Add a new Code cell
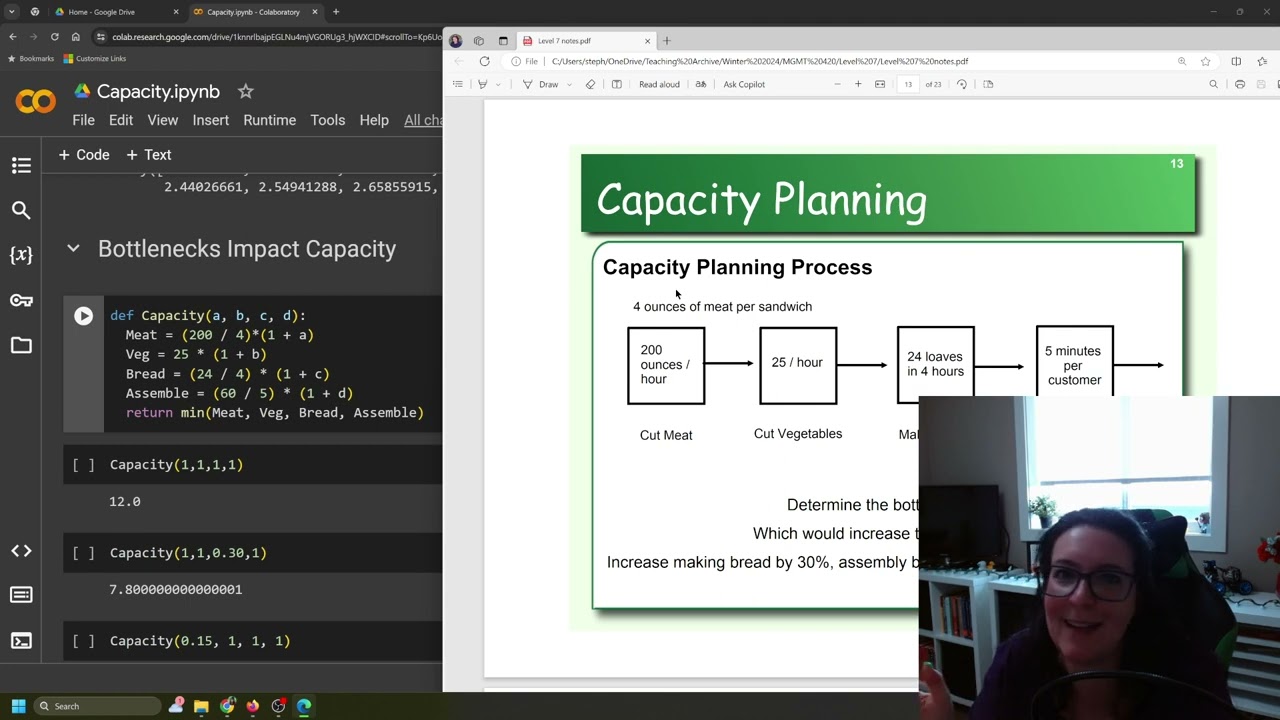Image resolution: width=1280 pixels, height=720 pixels. point(84,155)
